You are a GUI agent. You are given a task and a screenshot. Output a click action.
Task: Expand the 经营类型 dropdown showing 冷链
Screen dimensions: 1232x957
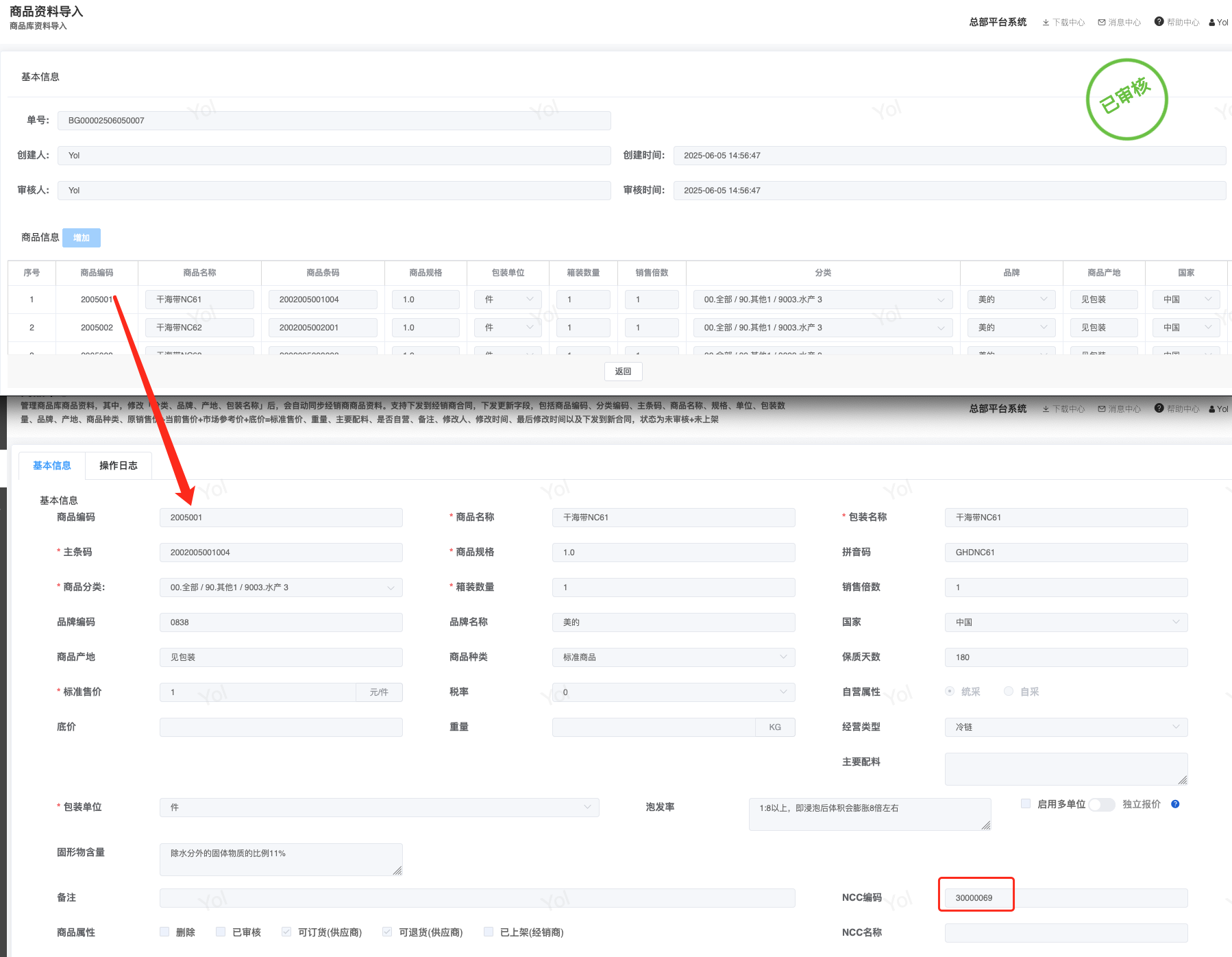(x=1065, y=727)
